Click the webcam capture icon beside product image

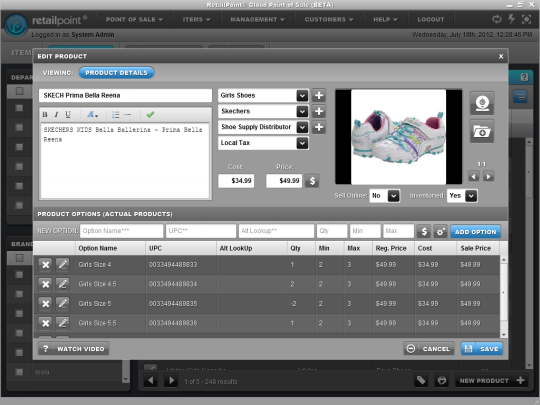(482, 103)
